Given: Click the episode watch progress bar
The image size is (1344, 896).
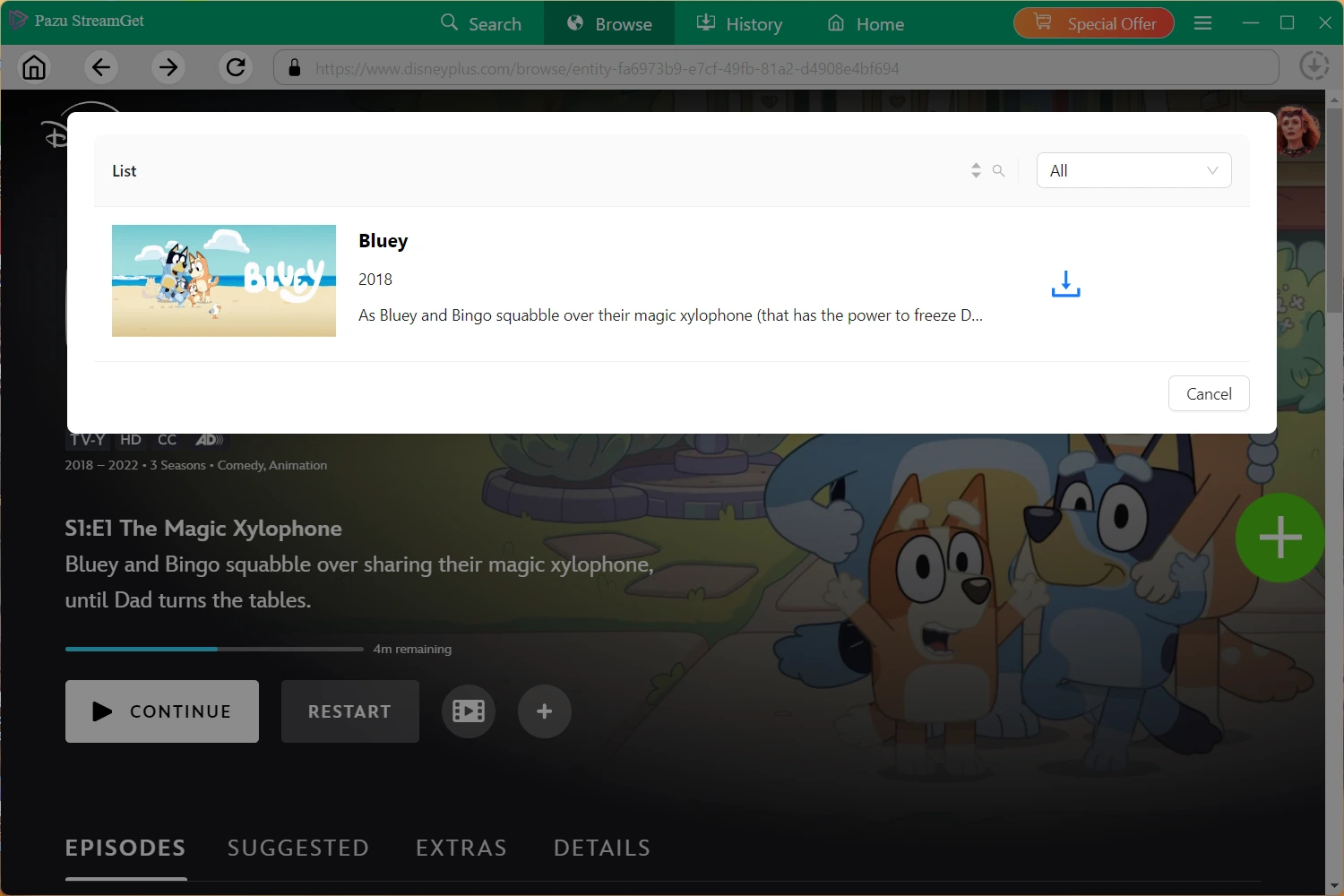Looking at the screenshot, I should coord(214,649).
